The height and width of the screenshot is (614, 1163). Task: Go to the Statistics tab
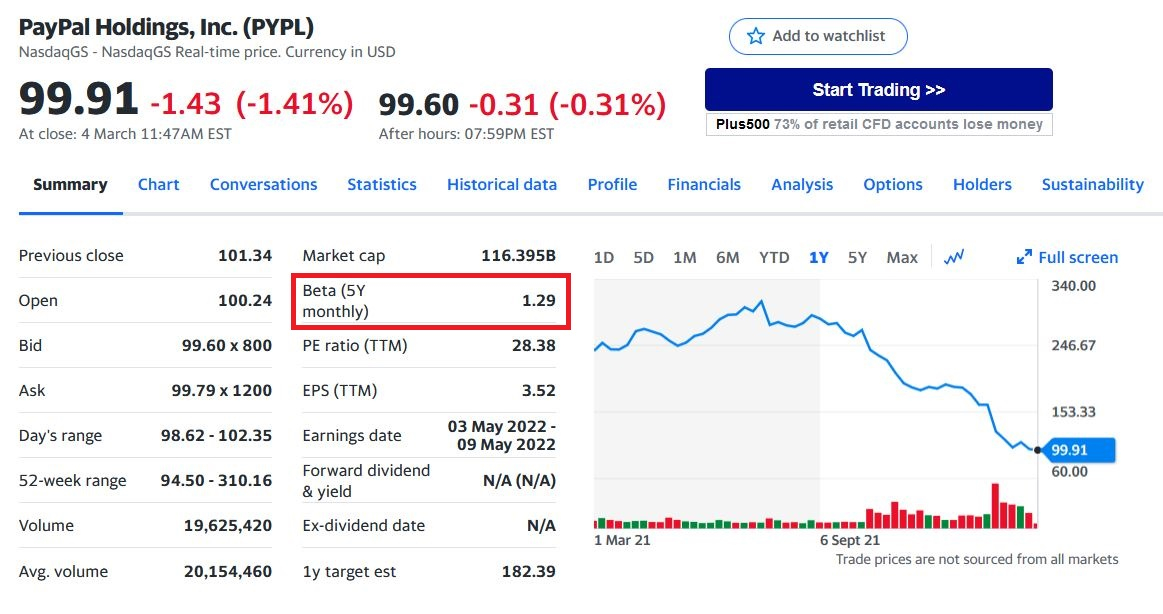(x=382, y=185)
